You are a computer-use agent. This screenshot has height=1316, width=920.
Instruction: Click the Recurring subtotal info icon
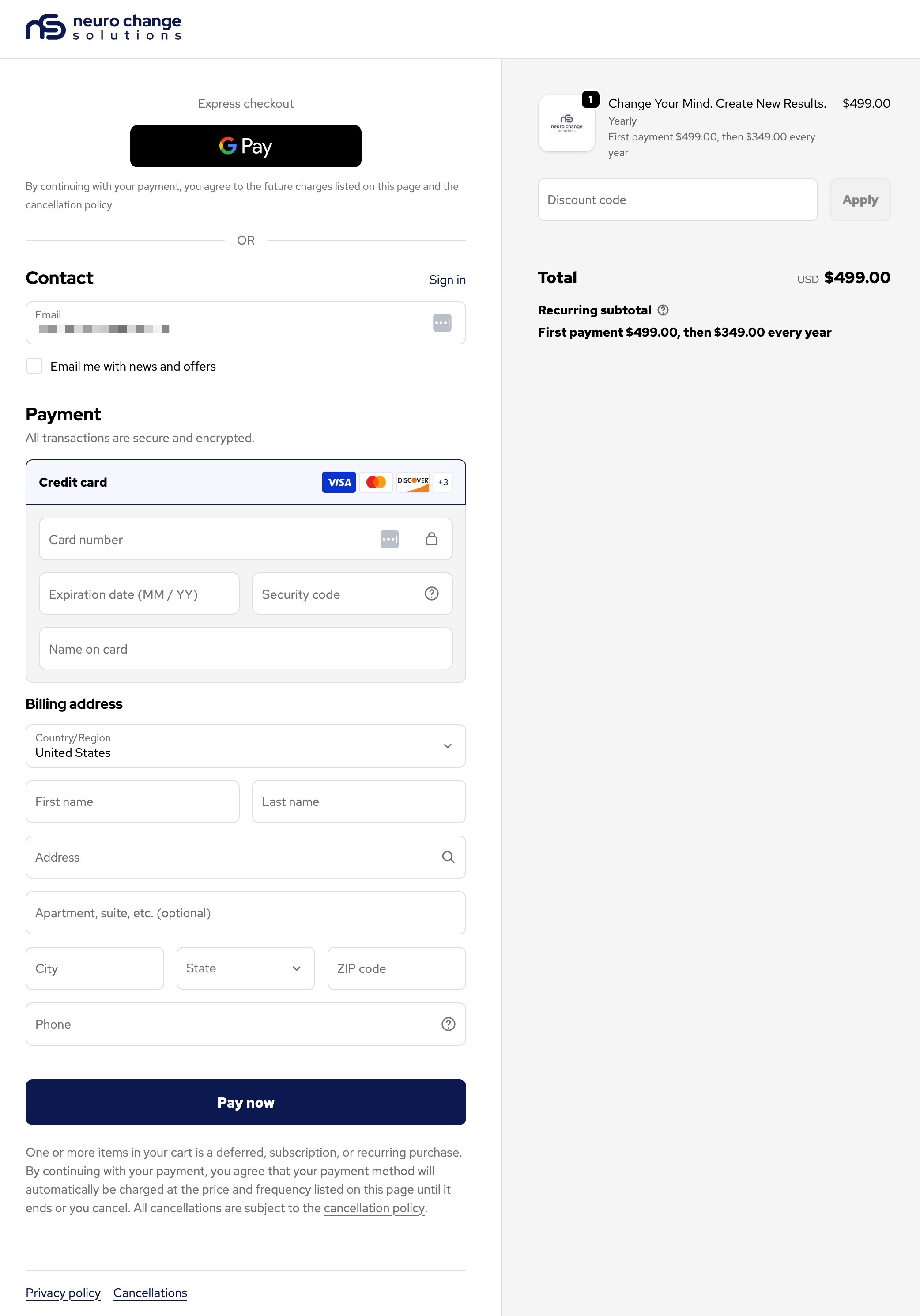tap(663, 310)
